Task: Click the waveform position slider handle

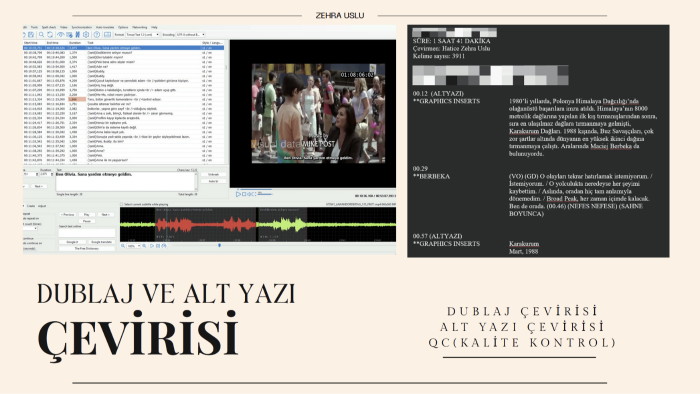Action: pos(219,245)
